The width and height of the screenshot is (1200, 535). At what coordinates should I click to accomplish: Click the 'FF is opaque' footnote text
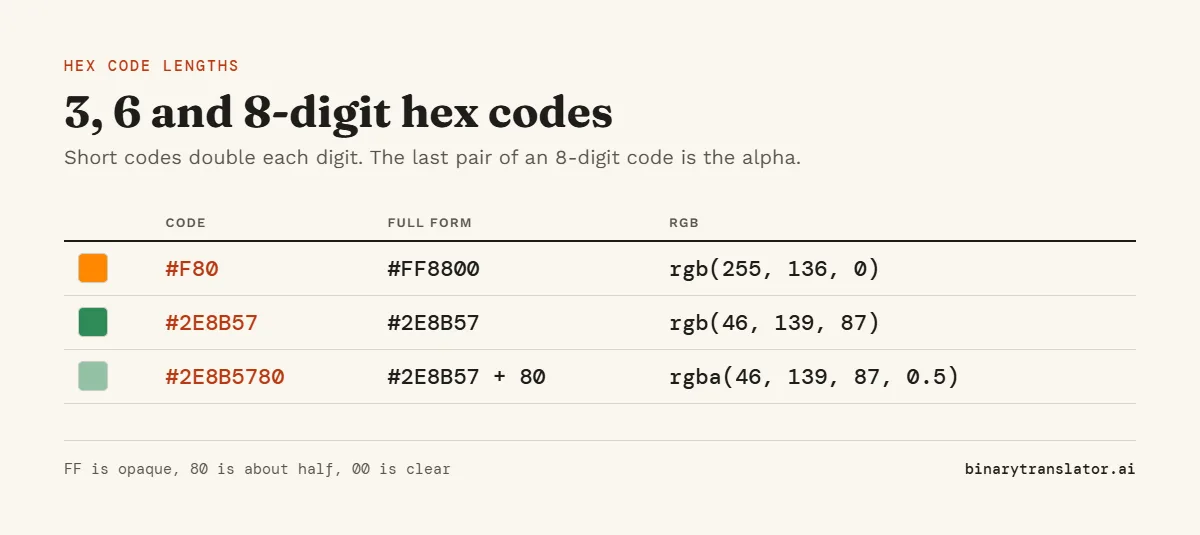coord(257,468)
